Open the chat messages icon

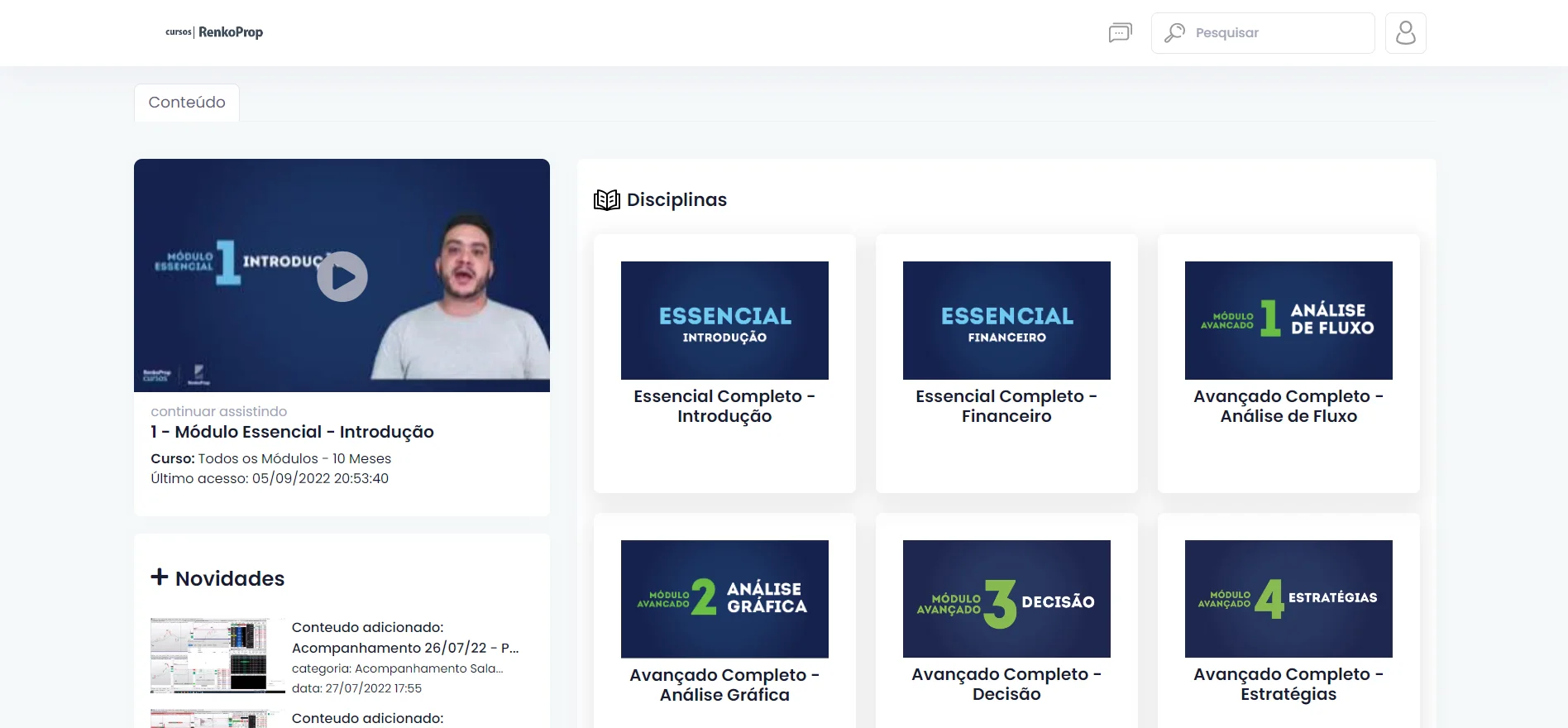pos(1120,33)
